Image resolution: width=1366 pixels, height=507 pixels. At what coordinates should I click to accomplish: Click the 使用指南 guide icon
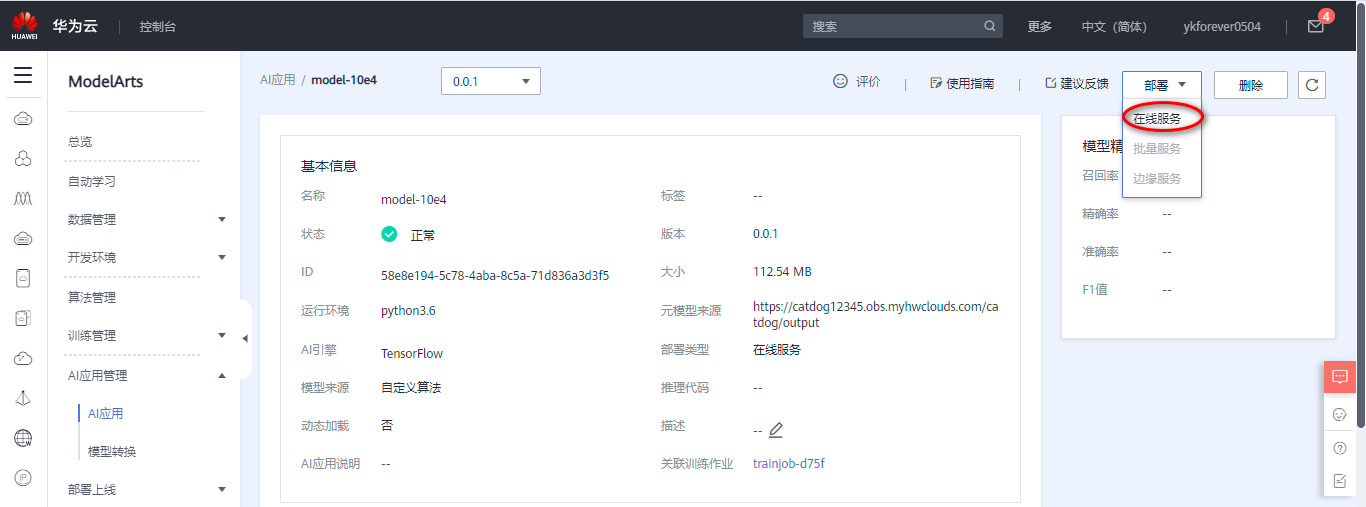pyautogui.click(x=936, y=83)
